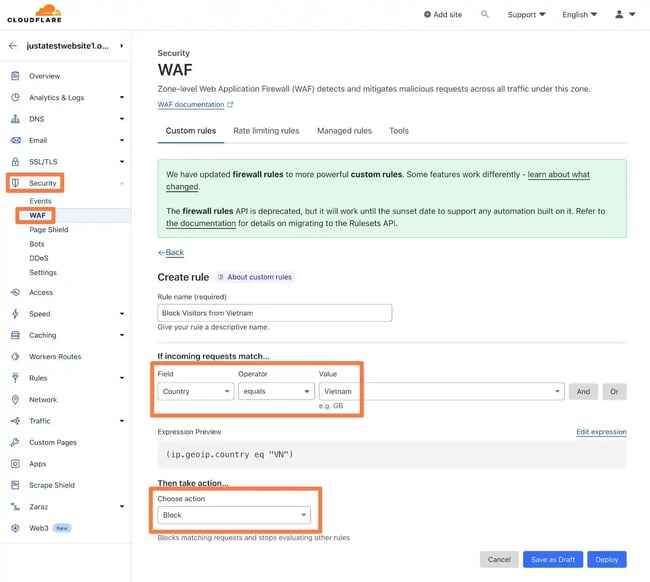Image resolution: width=650 pixels, height=582 pixels.
Task: Add an And condition
Action: tap(583, 392)
